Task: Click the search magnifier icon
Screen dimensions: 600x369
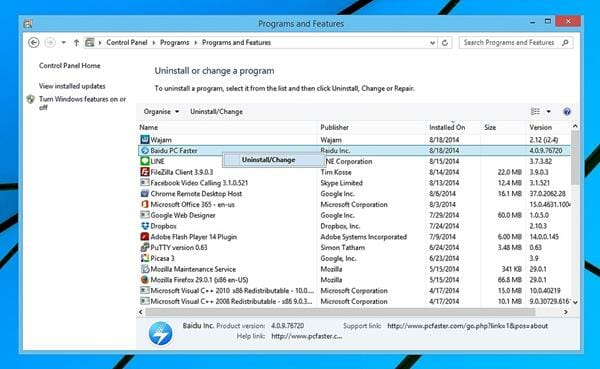Action: pos(565,42)
